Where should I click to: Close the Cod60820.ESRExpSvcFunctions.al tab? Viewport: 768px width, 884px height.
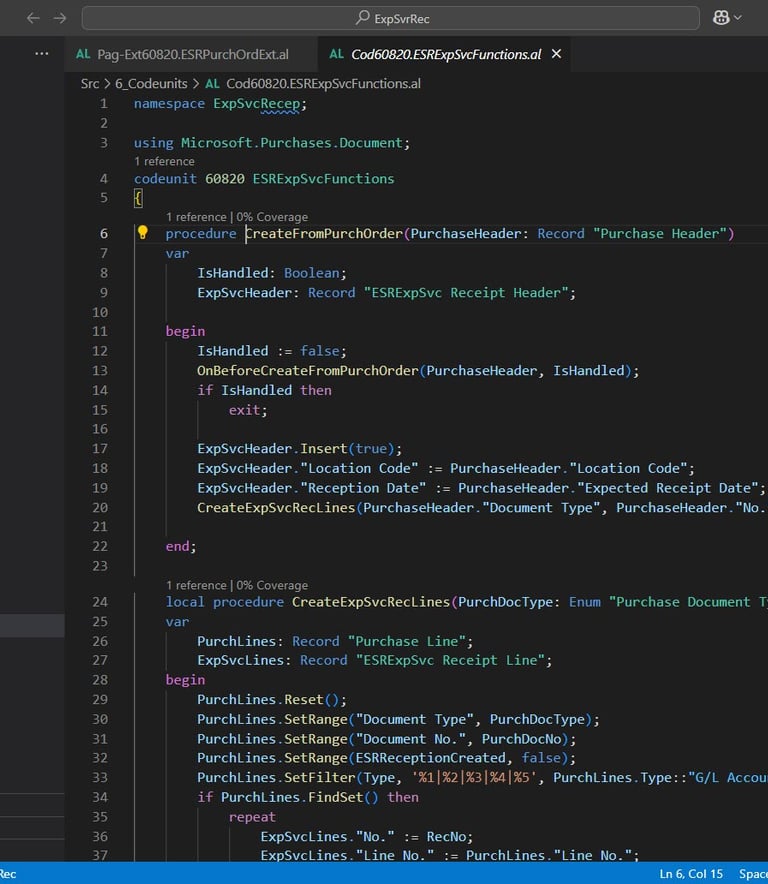click(557, 54)
